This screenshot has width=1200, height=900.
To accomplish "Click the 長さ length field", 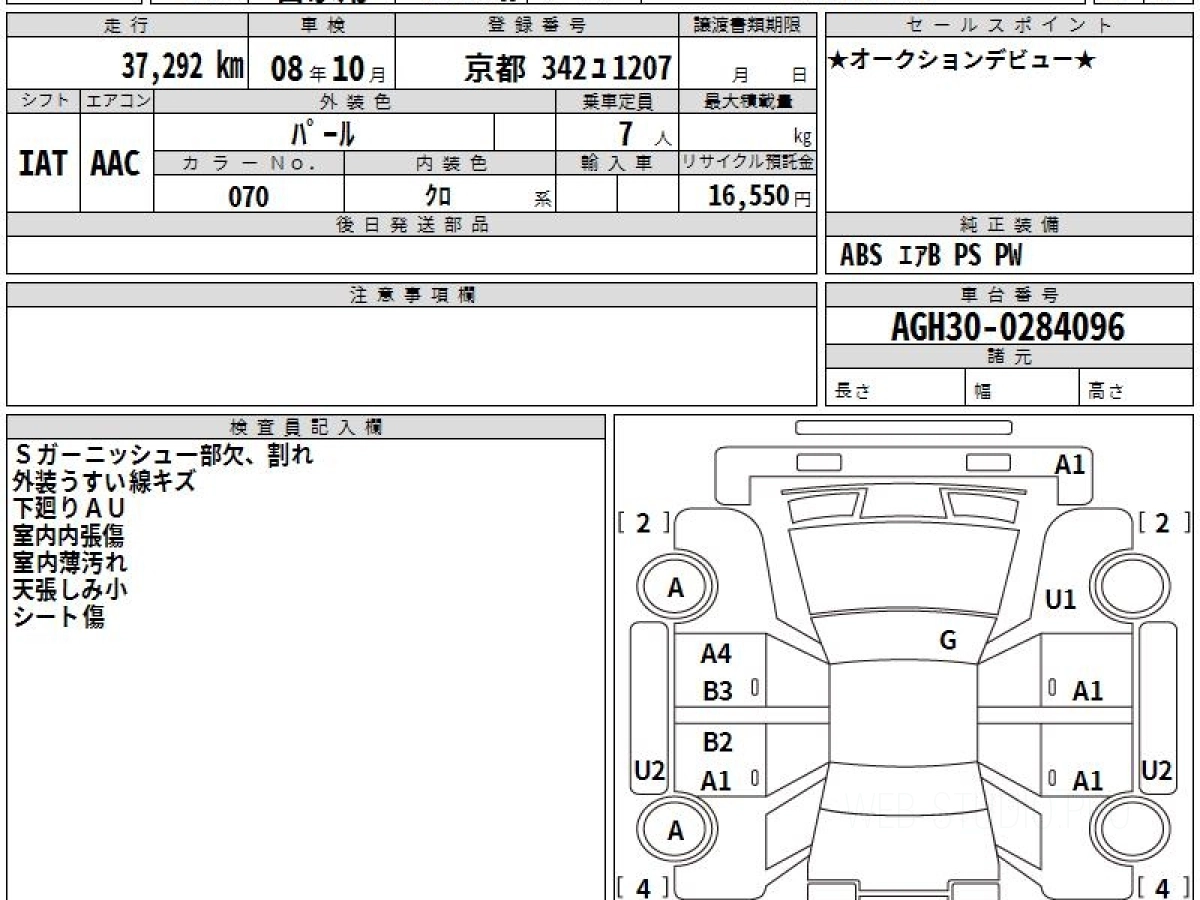I will pos(895,388).
